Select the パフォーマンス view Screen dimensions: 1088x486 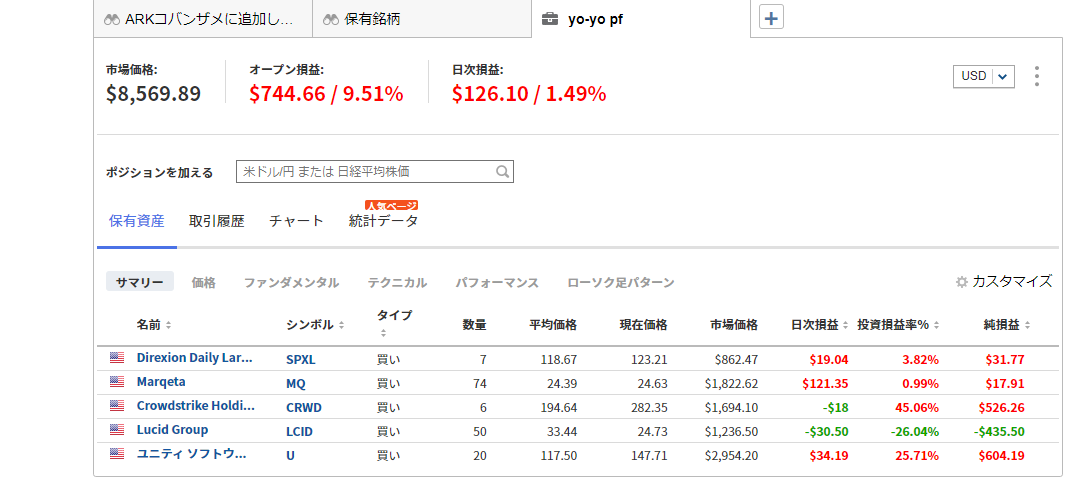coord(497,283)
